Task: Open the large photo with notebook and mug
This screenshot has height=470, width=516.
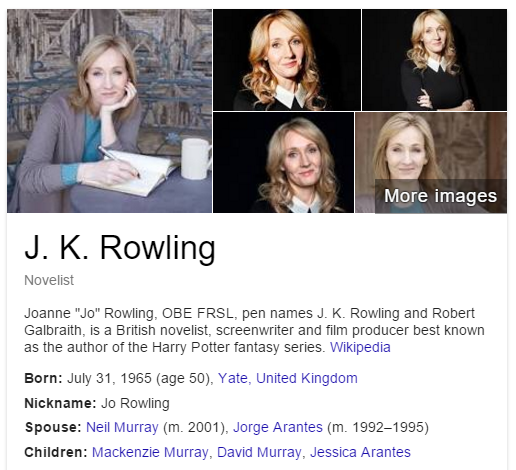Action: tap(109, 111)
